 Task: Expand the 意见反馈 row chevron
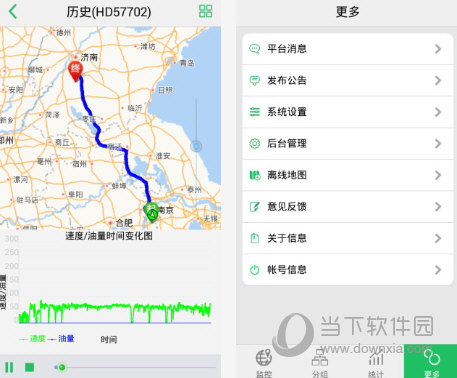[x=438, y=207]
